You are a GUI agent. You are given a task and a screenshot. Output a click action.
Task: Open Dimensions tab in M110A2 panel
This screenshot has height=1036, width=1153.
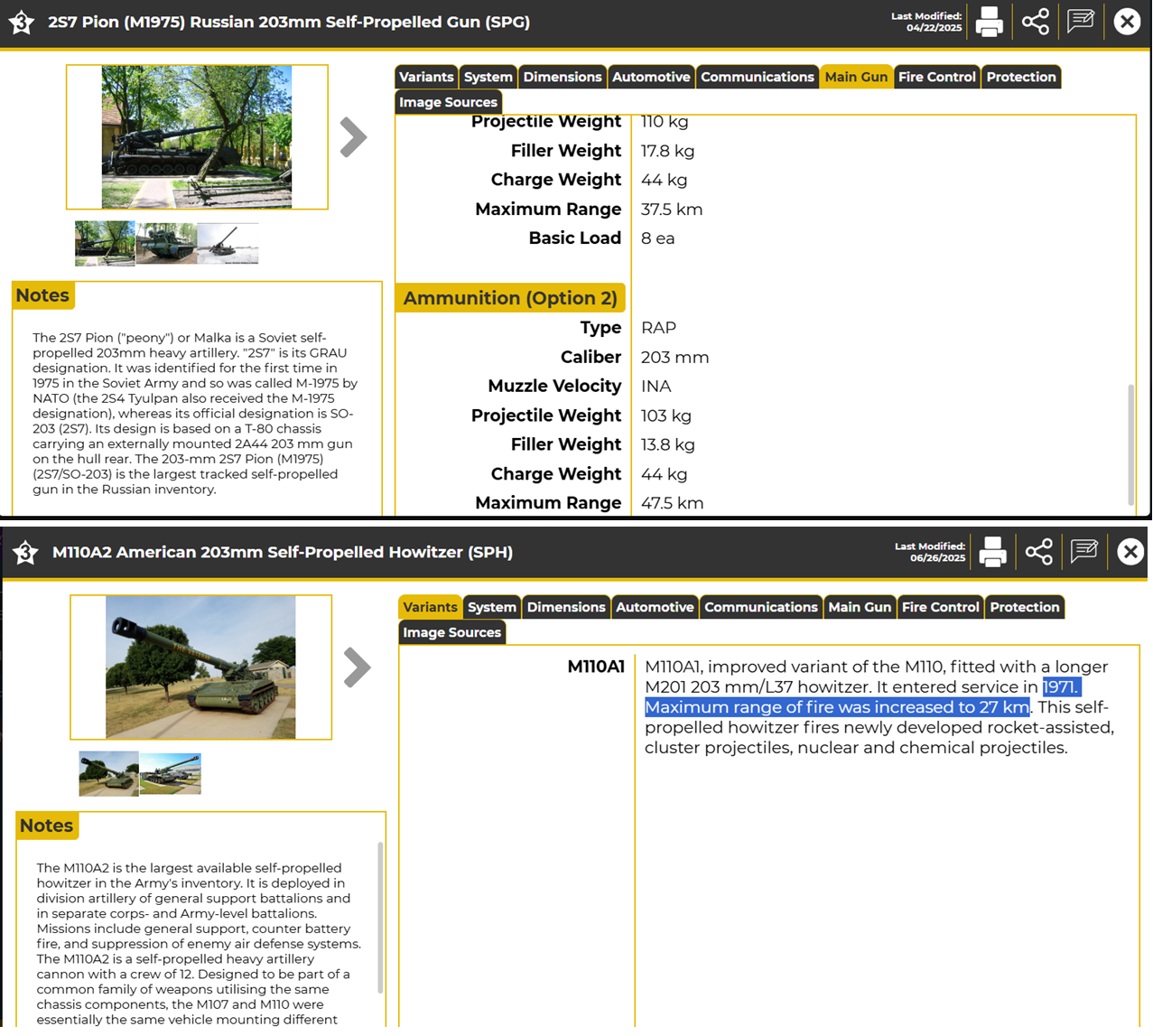coord(566,607)
